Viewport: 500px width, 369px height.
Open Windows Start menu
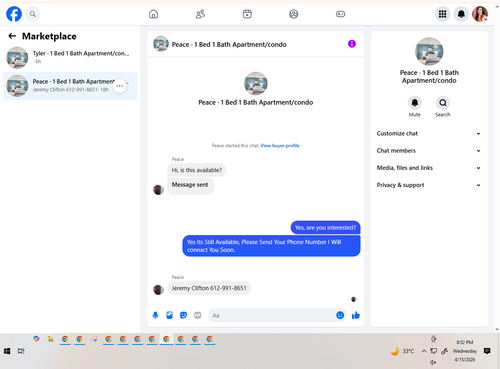pos(7,351)
